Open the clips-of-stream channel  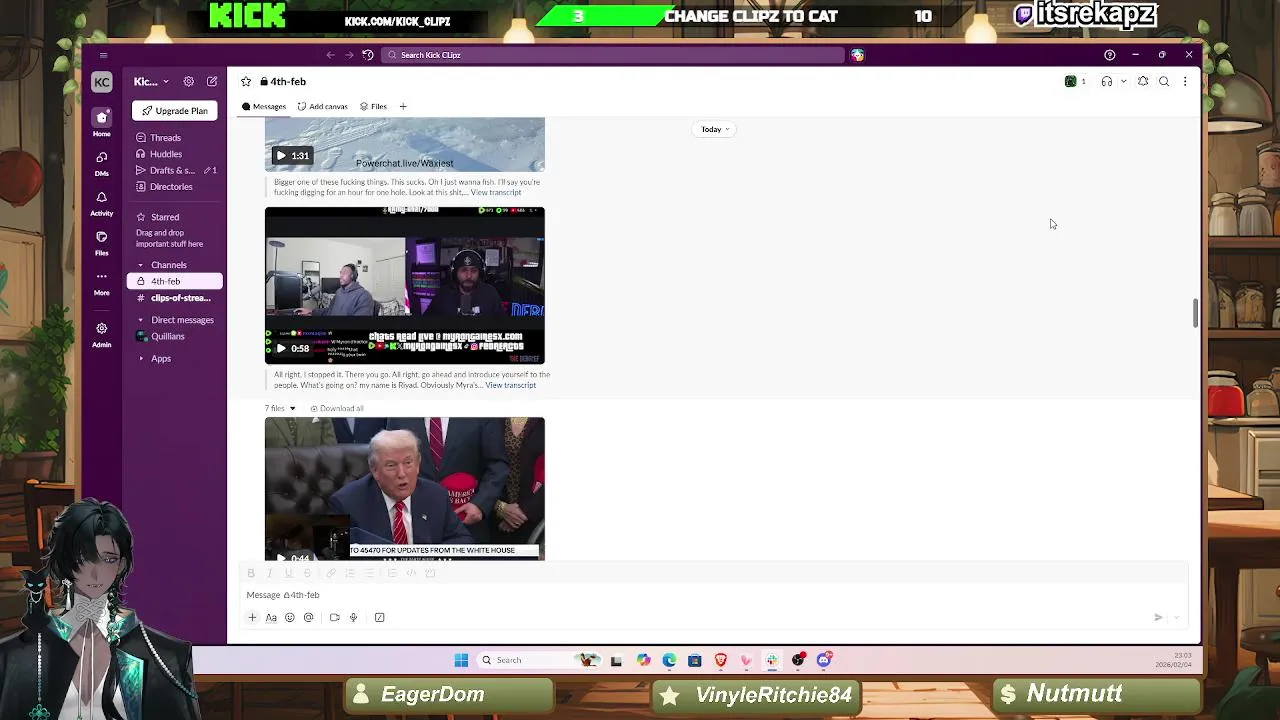(175, 298)
